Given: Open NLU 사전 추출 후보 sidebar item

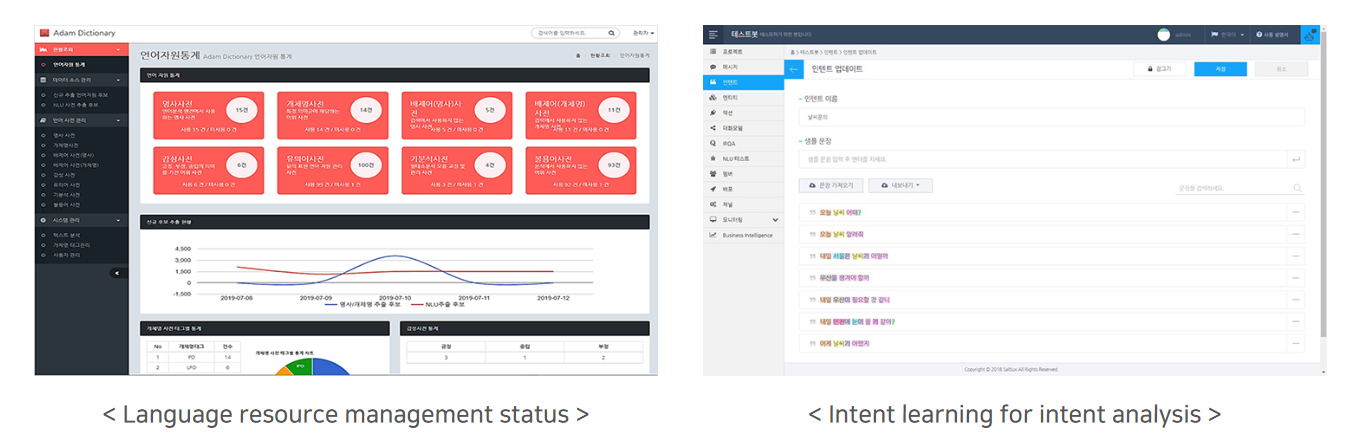Looking at the screenshot, I should point(75,104).
